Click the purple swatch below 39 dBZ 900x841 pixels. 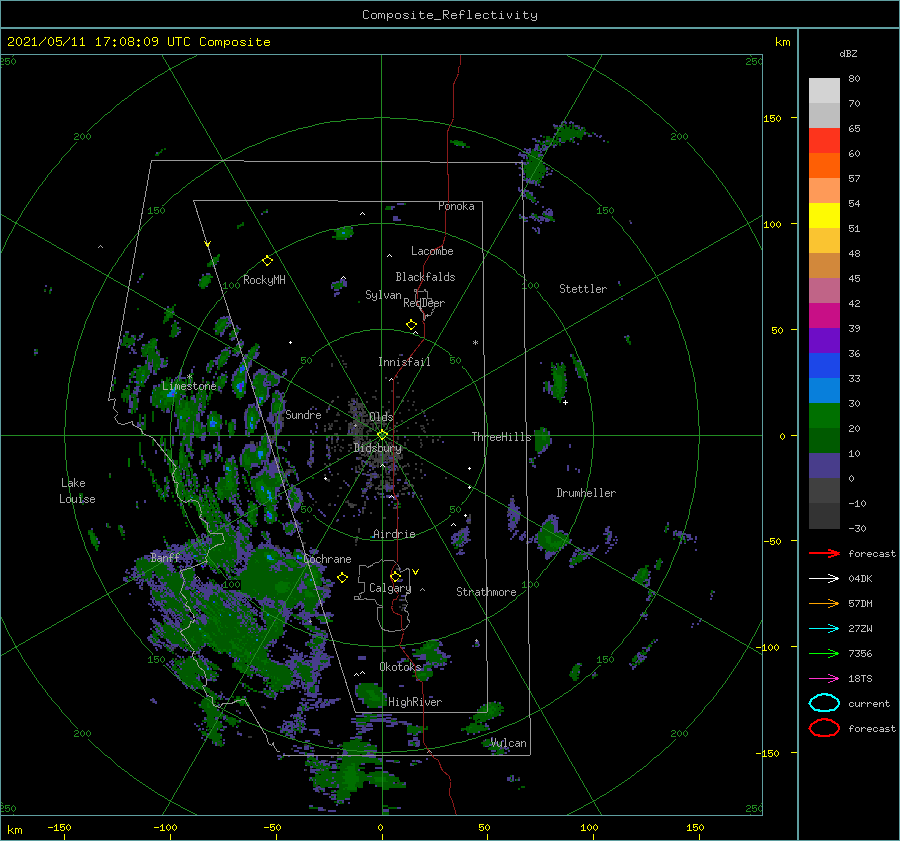tap(824, 340)
